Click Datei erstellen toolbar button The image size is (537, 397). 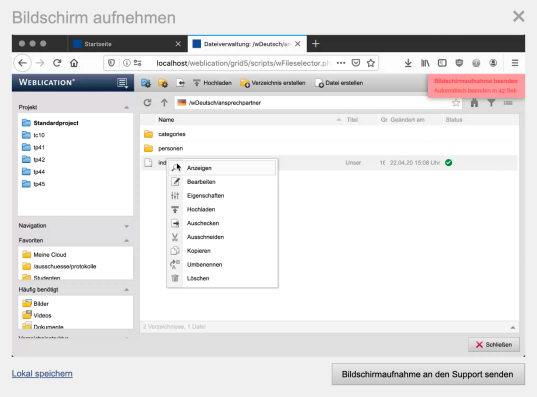pyautogui.click(x=339, y=83)
